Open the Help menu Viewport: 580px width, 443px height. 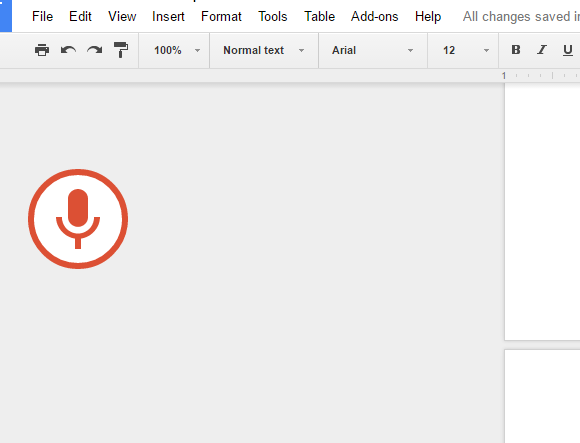(x=428, y=17)
